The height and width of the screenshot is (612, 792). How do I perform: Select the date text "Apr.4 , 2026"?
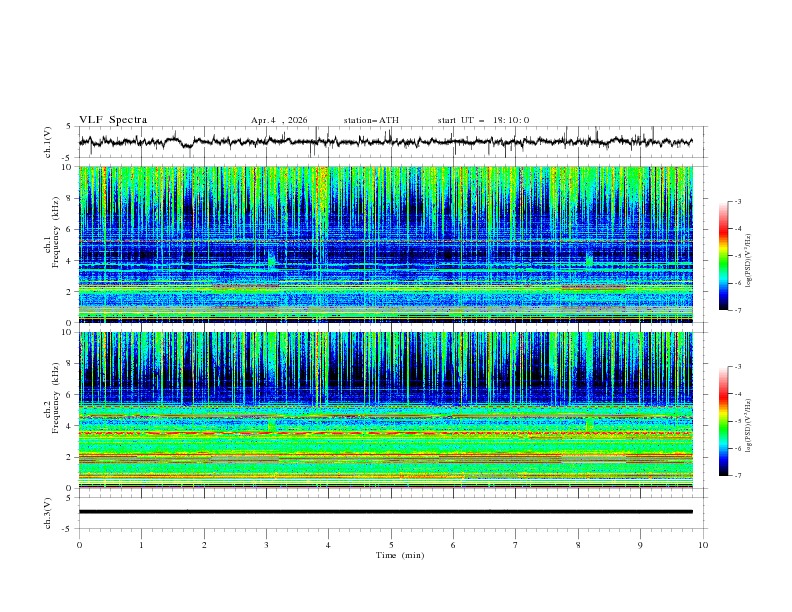pyautogui.click(x=279, y=120)
